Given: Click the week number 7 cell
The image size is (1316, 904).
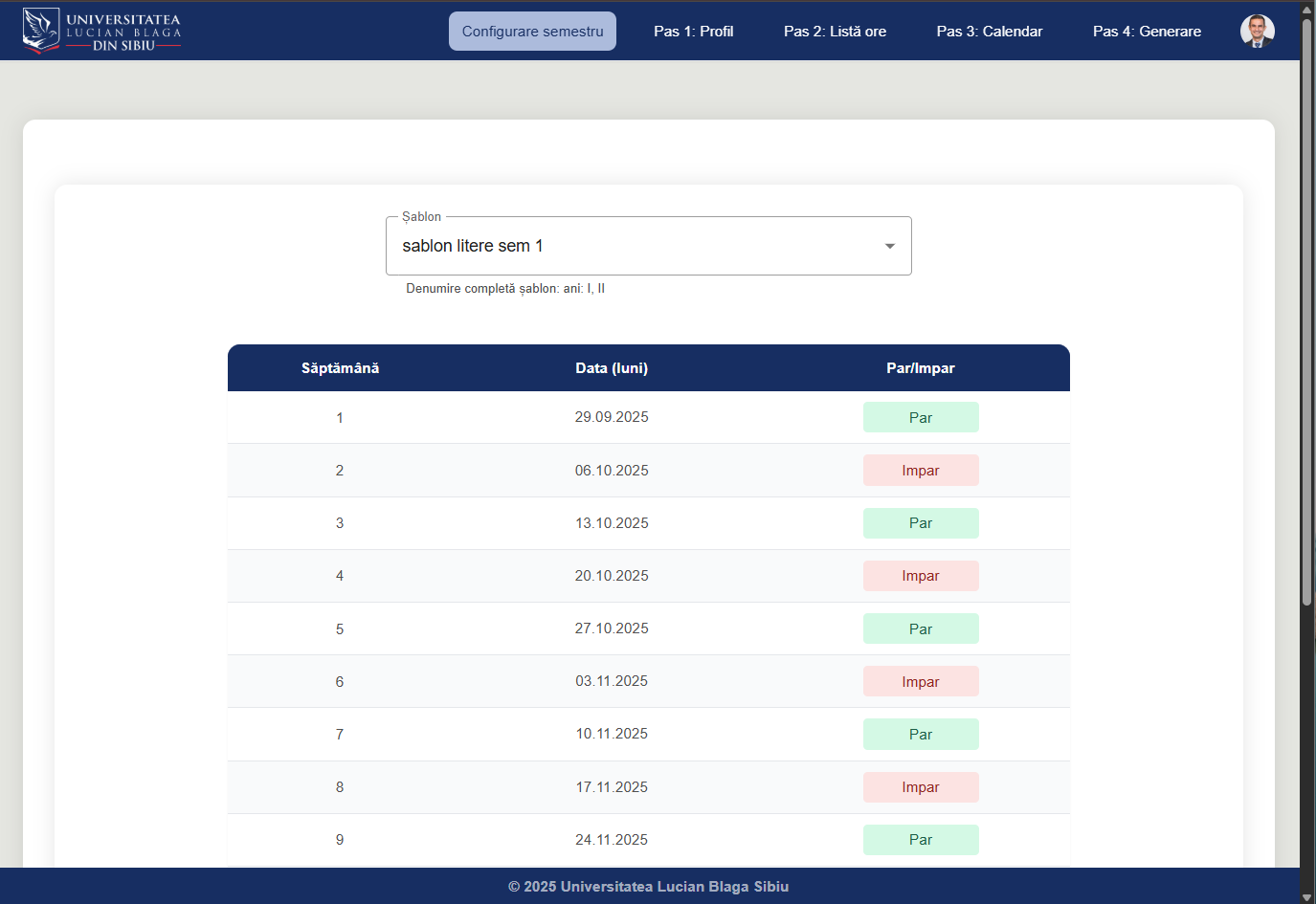Looking at the screenshot, I should coord(340,735).
